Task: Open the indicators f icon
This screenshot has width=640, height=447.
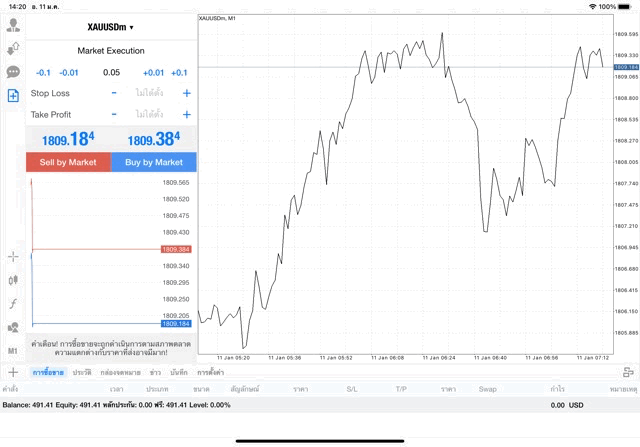Action: coord(13,304)
